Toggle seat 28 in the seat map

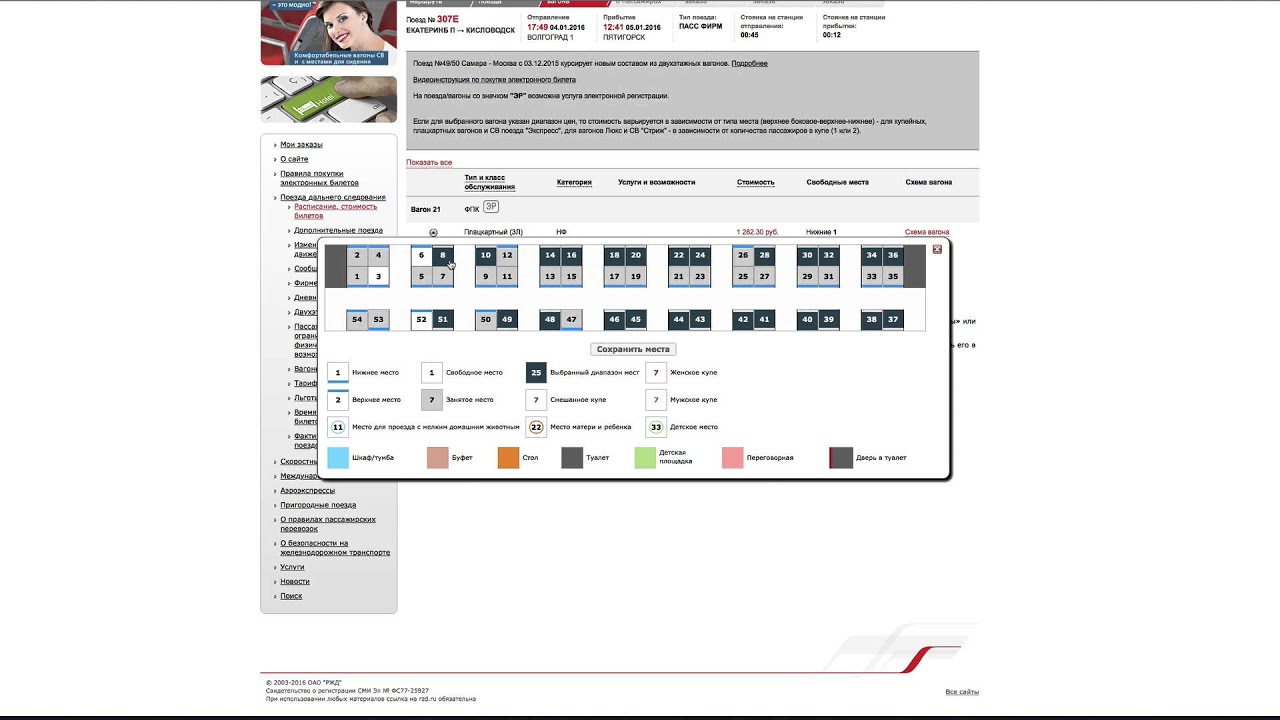point(764,255)
